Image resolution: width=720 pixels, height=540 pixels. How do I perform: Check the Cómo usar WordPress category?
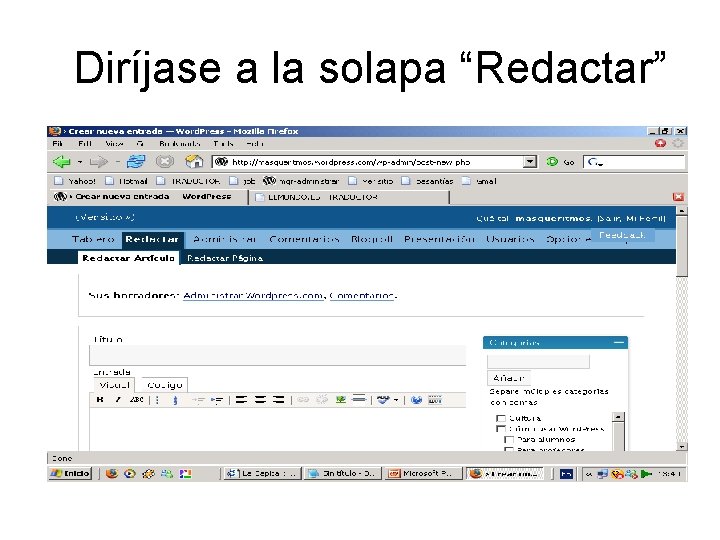(501, 429)
